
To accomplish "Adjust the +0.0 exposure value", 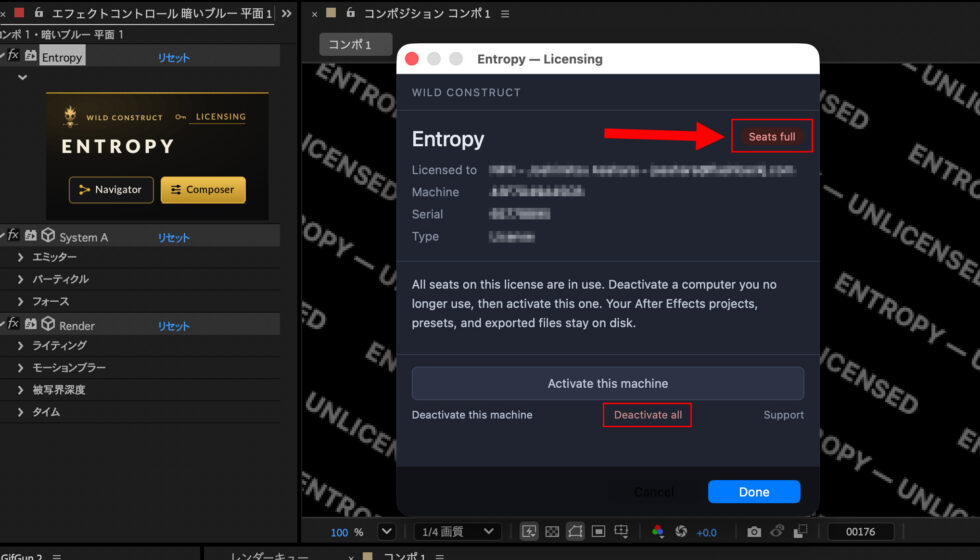I will pos(706,532).
